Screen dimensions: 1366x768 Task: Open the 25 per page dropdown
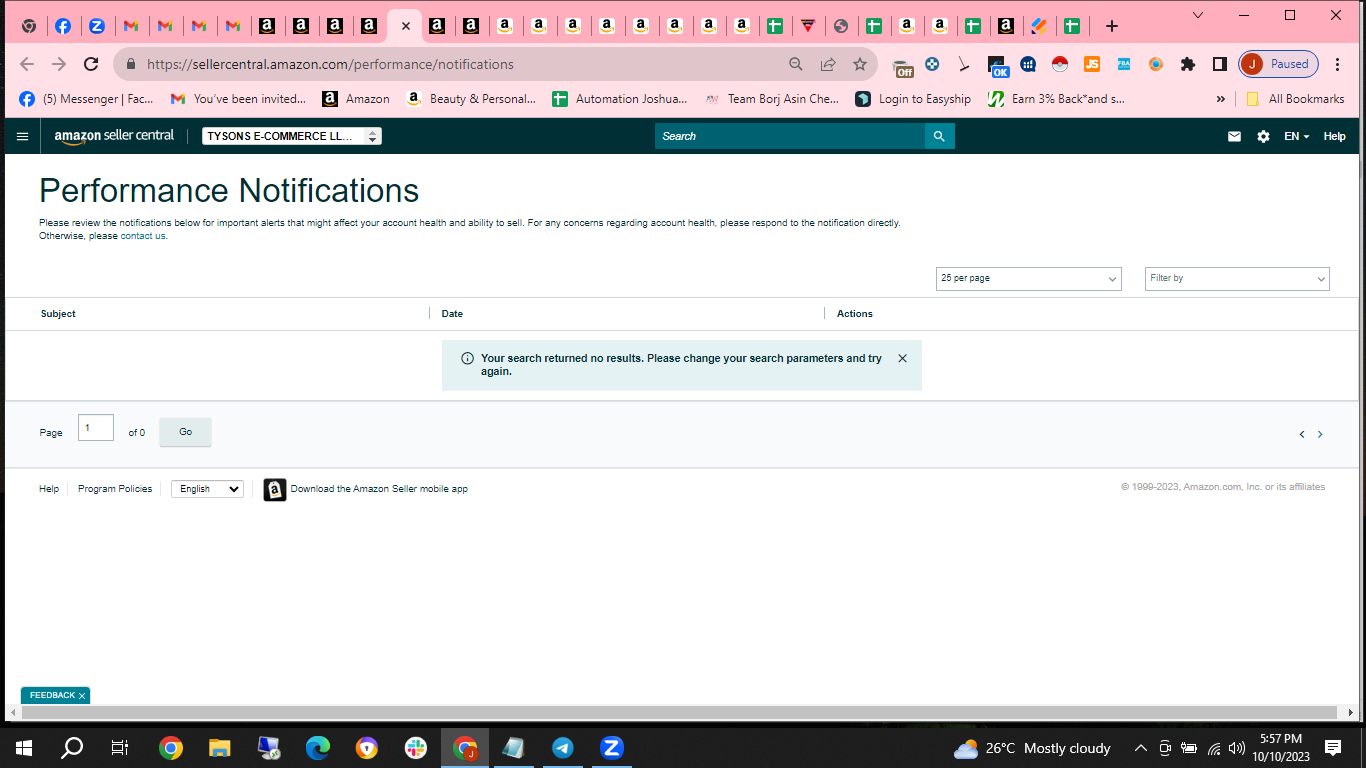click(1028, 279)
